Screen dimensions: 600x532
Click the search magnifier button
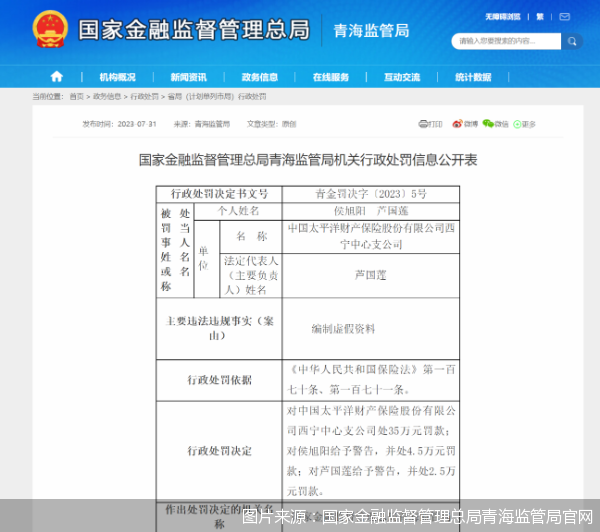click(572, 41)
